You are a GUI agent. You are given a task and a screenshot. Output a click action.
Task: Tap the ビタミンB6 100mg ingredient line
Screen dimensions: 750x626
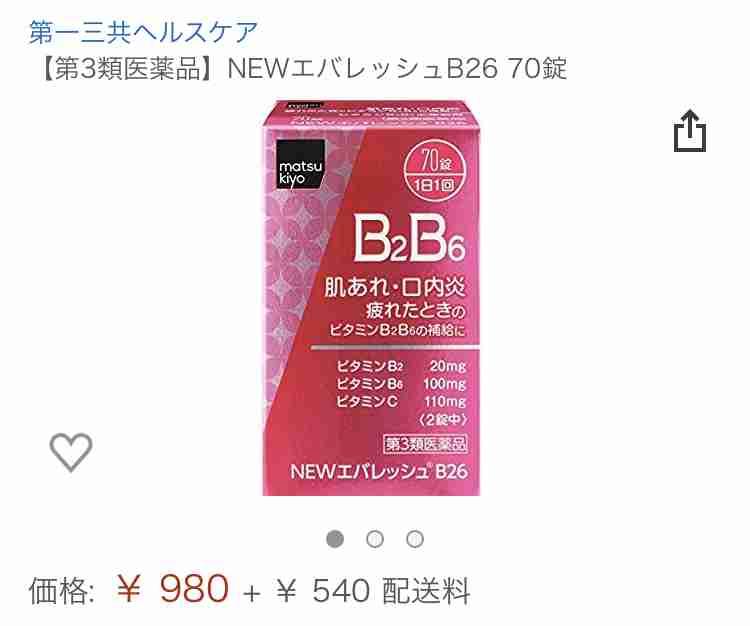tap(401, 384)
